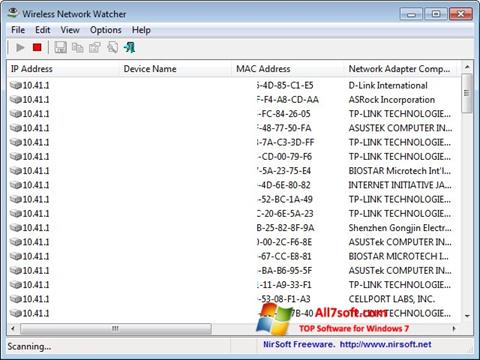Click the vertical scrollbar down arrow
The width and height of the screenshot is (480, 360).
467,316
